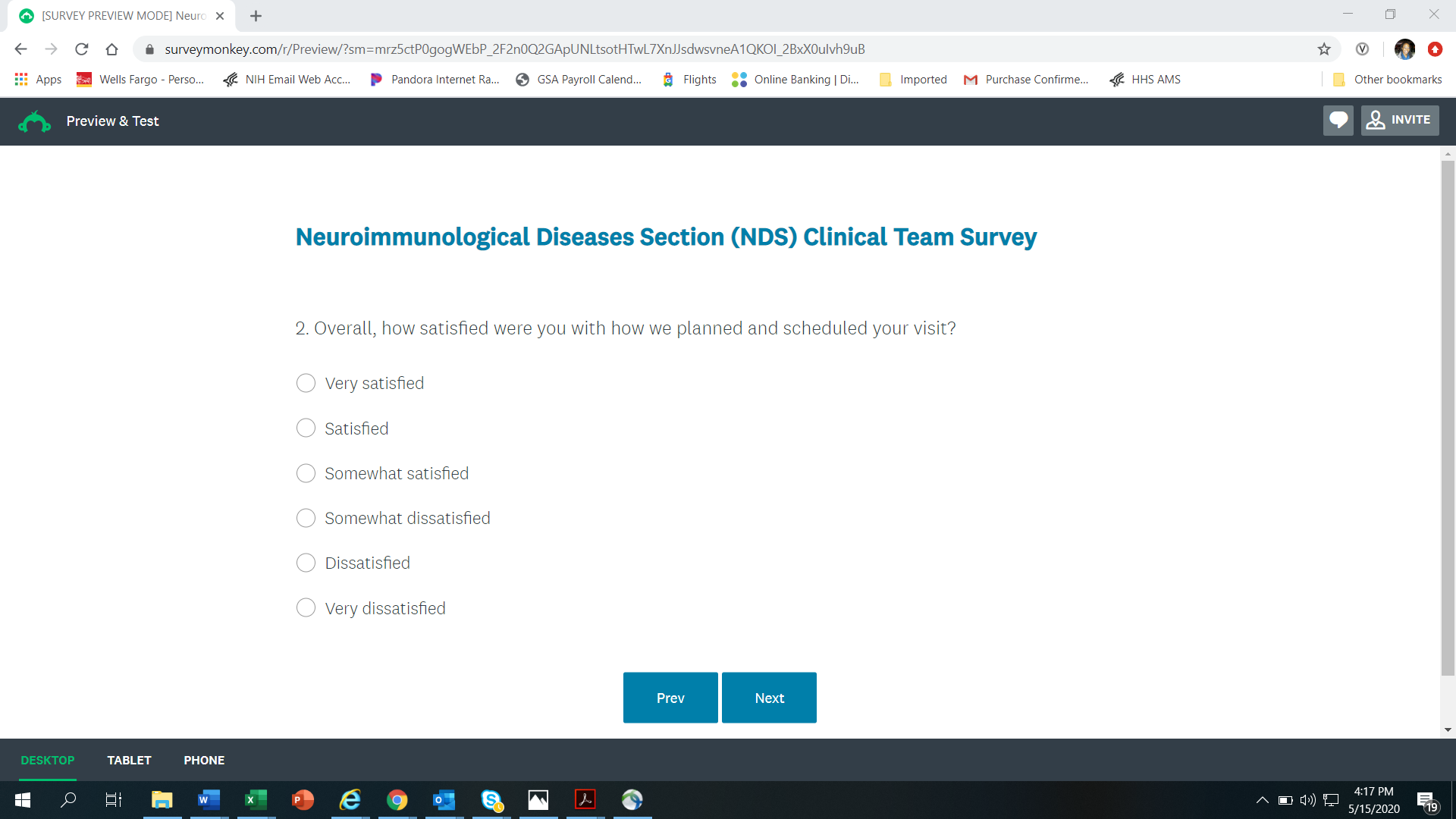
Task: Open Chrome profile avatar
Action: point(1404,49)
